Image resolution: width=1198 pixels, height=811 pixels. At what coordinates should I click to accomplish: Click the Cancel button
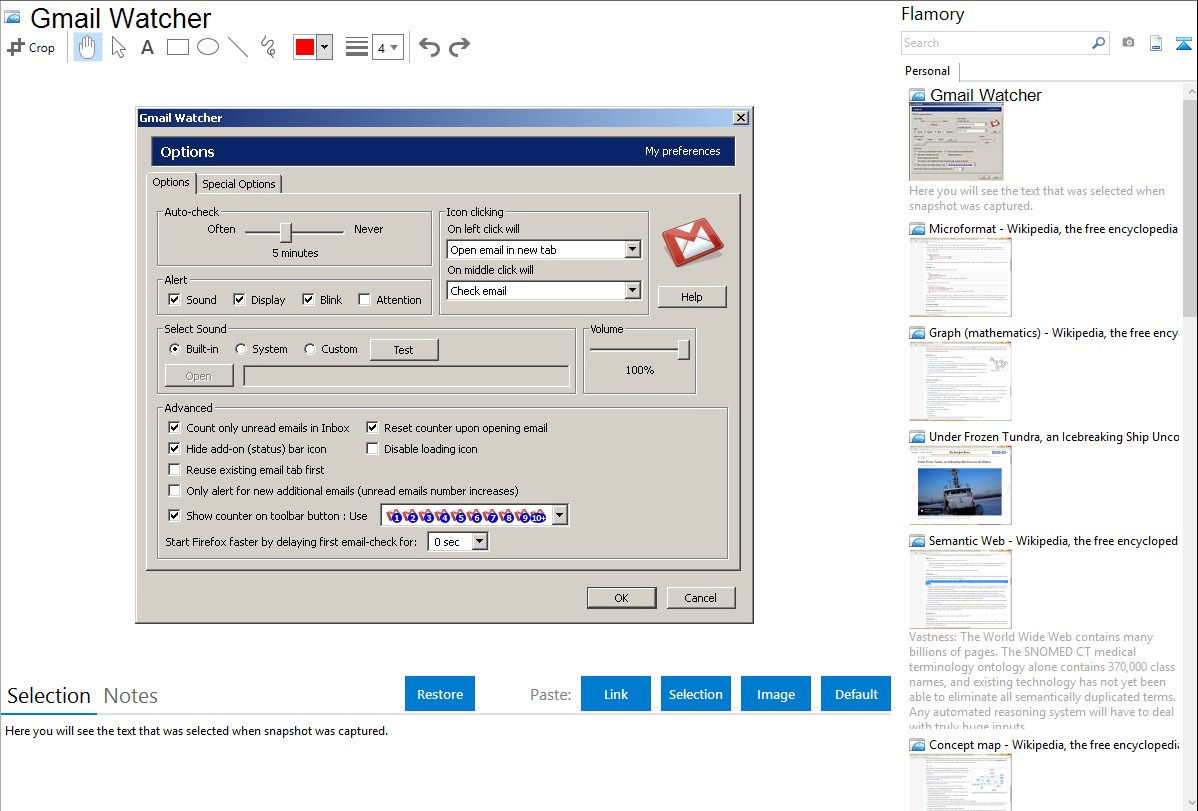point(701,598)
